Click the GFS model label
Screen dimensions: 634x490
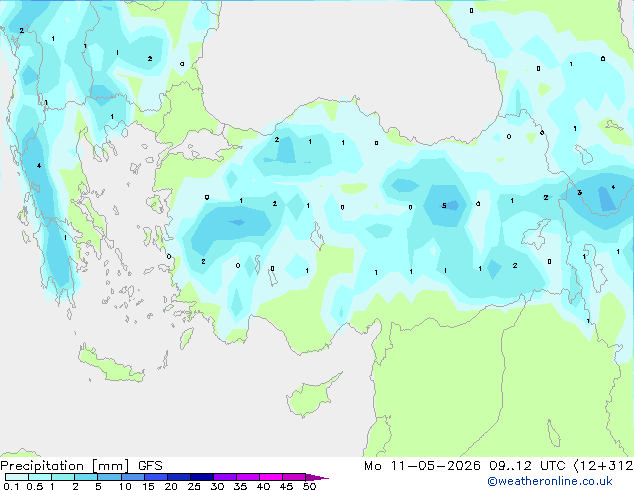point(150,466)
